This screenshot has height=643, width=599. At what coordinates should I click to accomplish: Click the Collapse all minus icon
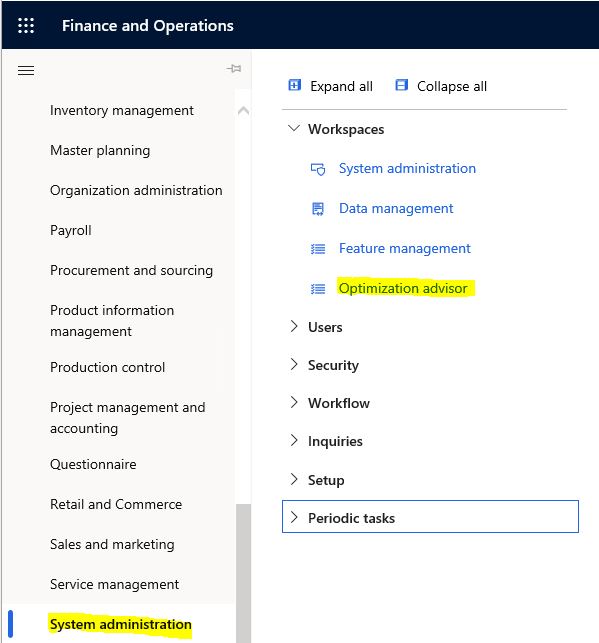pos(401,85)
